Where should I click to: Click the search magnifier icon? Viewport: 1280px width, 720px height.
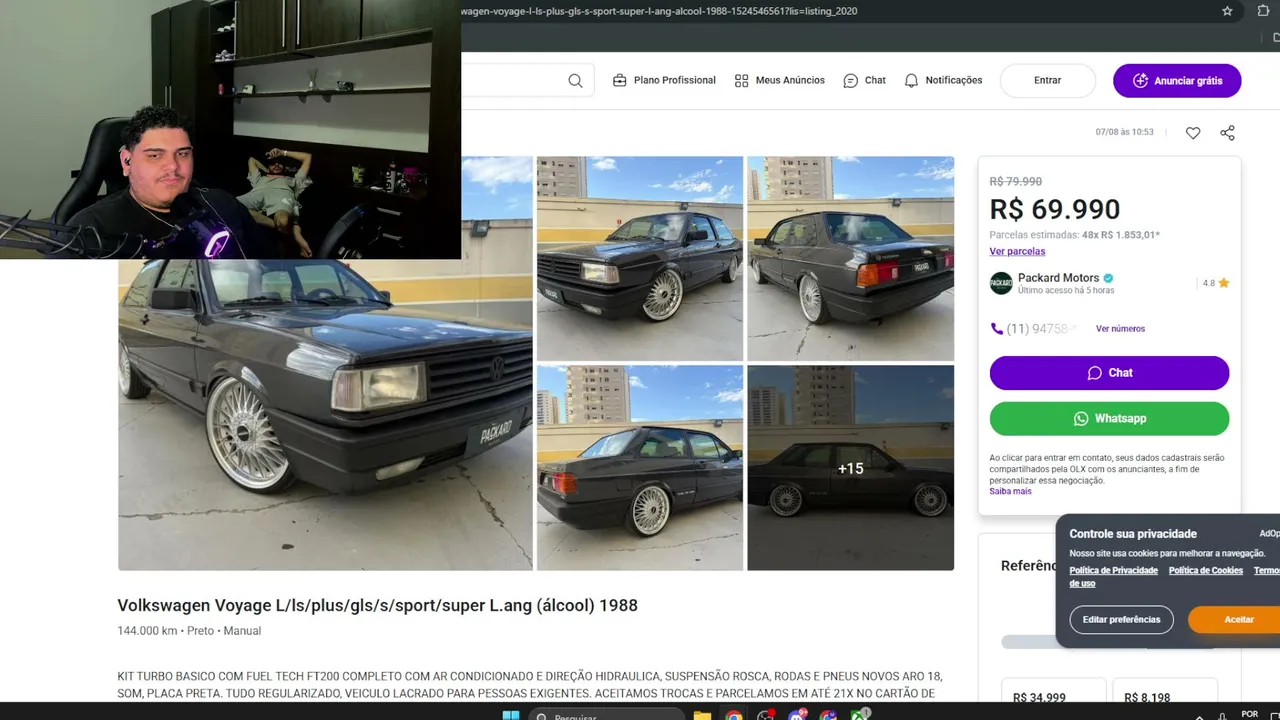575,81
